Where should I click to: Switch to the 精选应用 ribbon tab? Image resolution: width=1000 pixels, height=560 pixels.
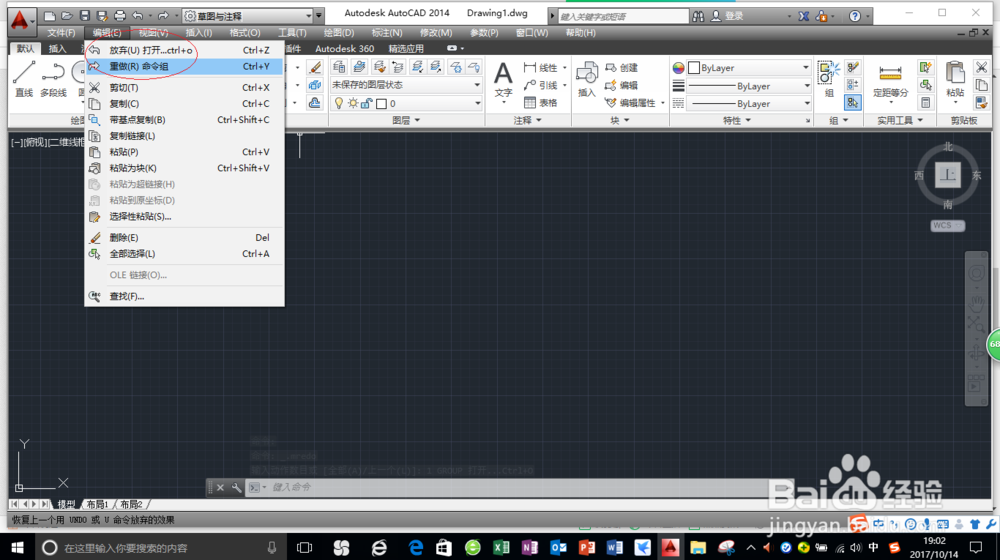pyautogui.click(x=406, y=48)
